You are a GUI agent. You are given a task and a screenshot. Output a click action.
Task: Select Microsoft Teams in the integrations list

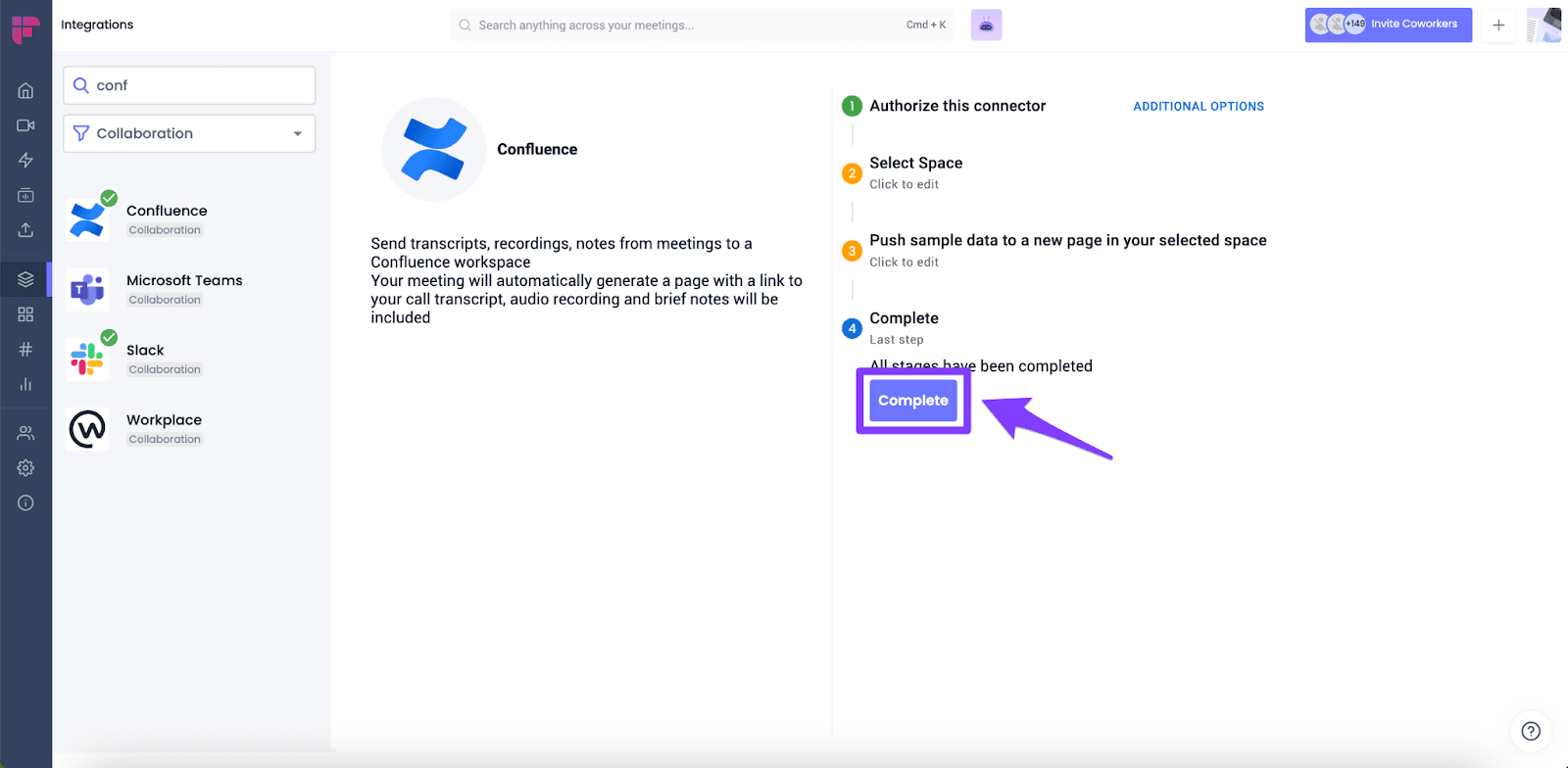(x=189, y=289)
